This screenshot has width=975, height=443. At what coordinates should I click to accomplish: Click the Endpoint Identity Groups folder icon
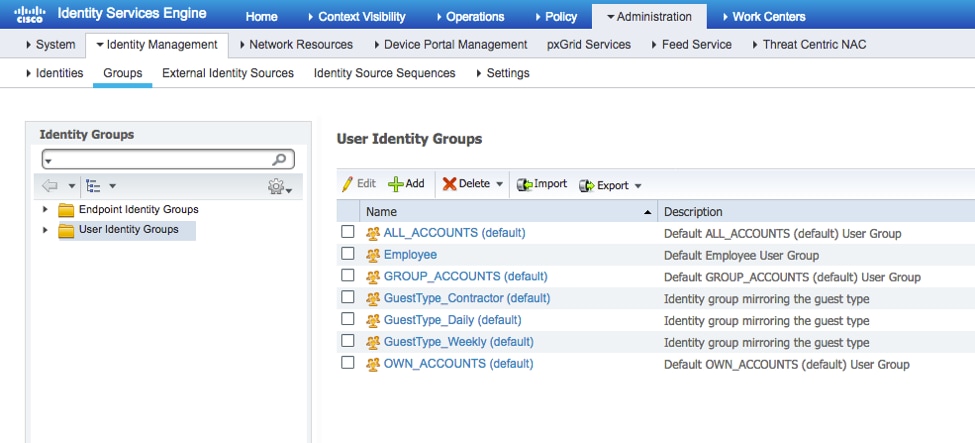pyautogui.click(x=66, y=210)
